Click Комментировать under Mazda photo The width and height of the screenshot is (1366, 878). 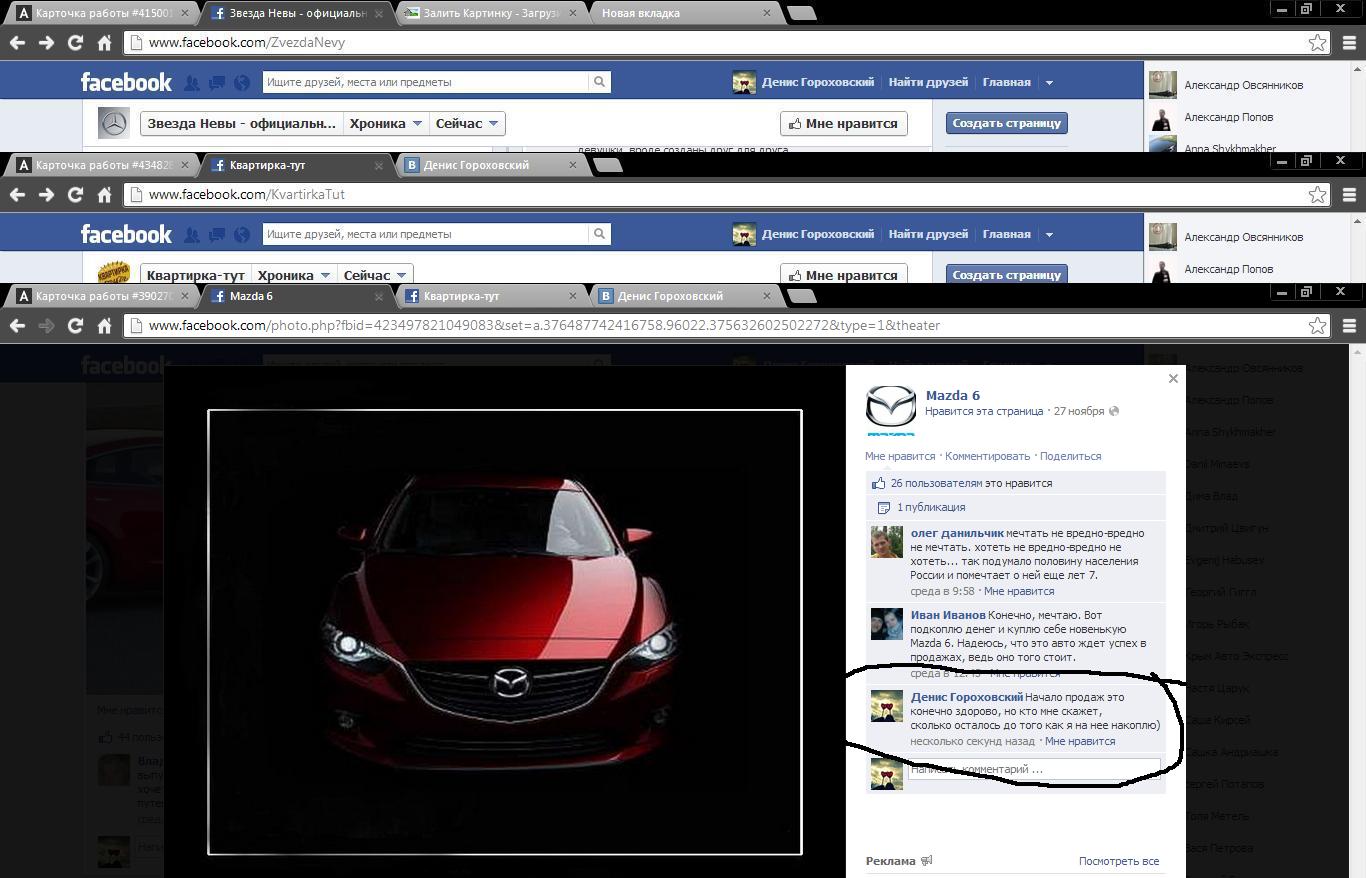tap(987, 456)
